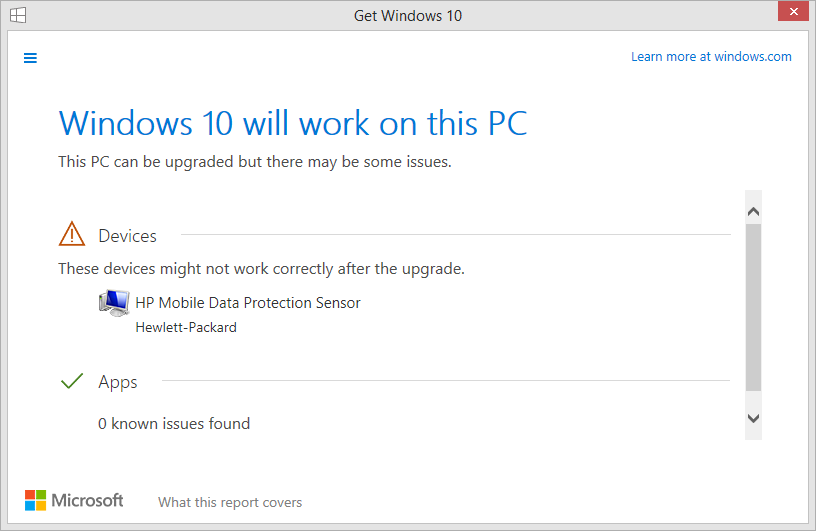Click the green Apps checkmark icon
This screenshot has width=816, height=531.
(x=71, y=381)
